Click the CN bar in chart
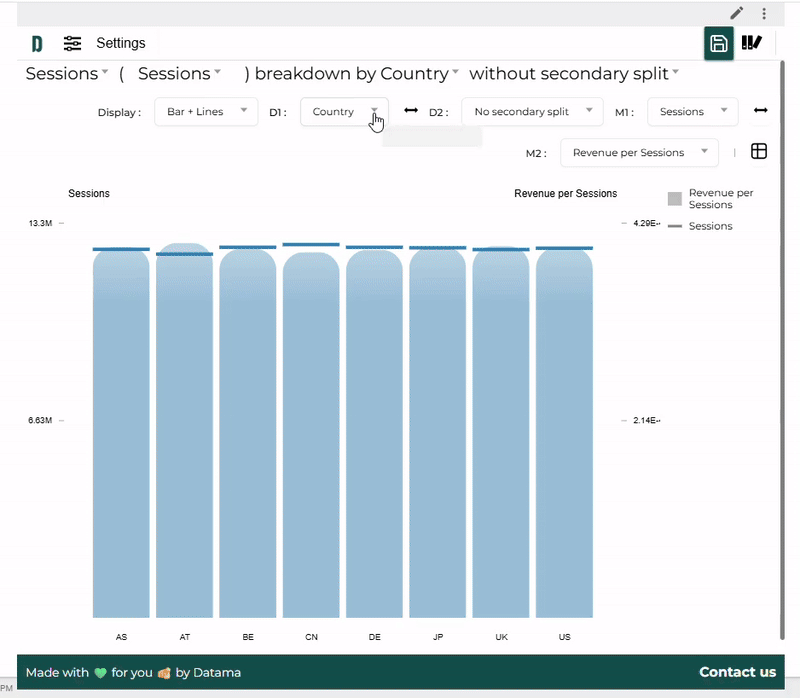 311,435
